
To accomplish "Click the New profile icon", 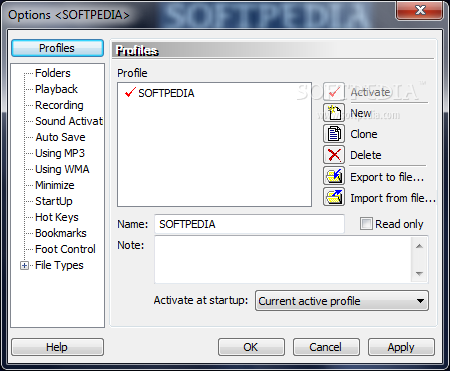I will point(334,113).
